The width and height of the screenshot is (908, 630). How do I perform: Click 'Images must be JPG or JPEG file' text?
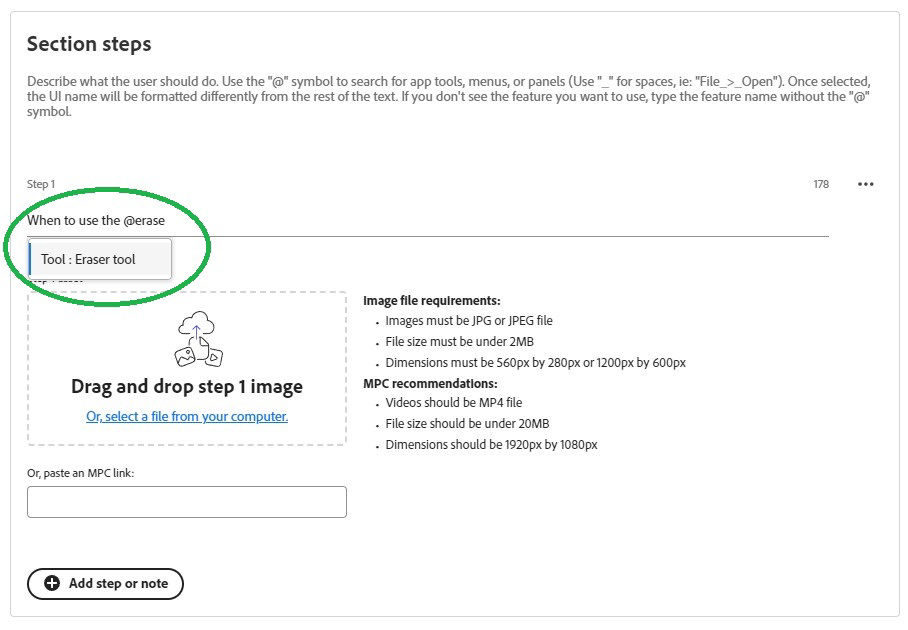point(468,321)
